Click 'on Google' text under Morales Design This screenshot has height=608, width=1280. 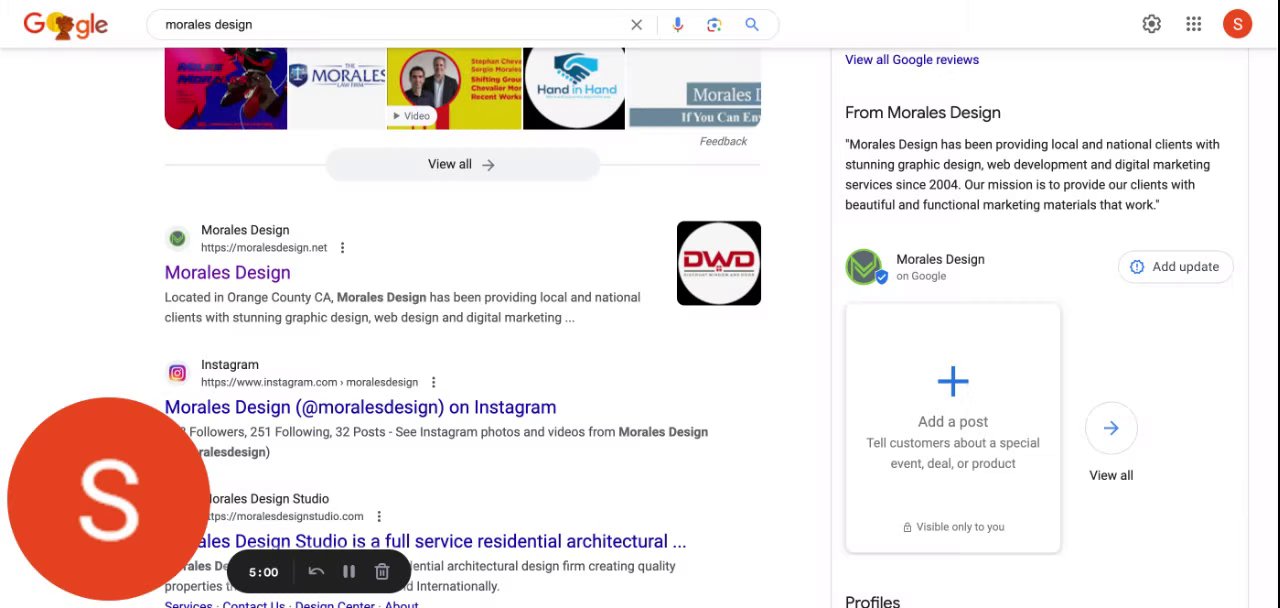click(x=921, y=277)
